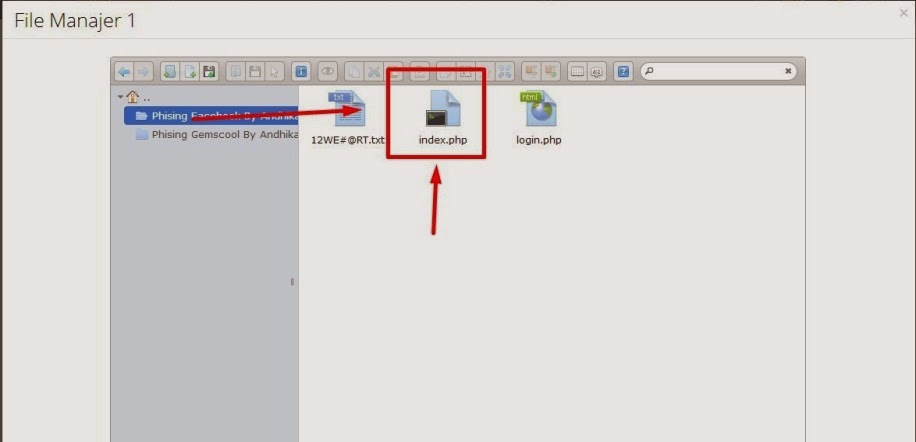Screen dimensions: 916x442
Task: Duplicate the selected file from the toolbar
Action: [x=446, y=72]
